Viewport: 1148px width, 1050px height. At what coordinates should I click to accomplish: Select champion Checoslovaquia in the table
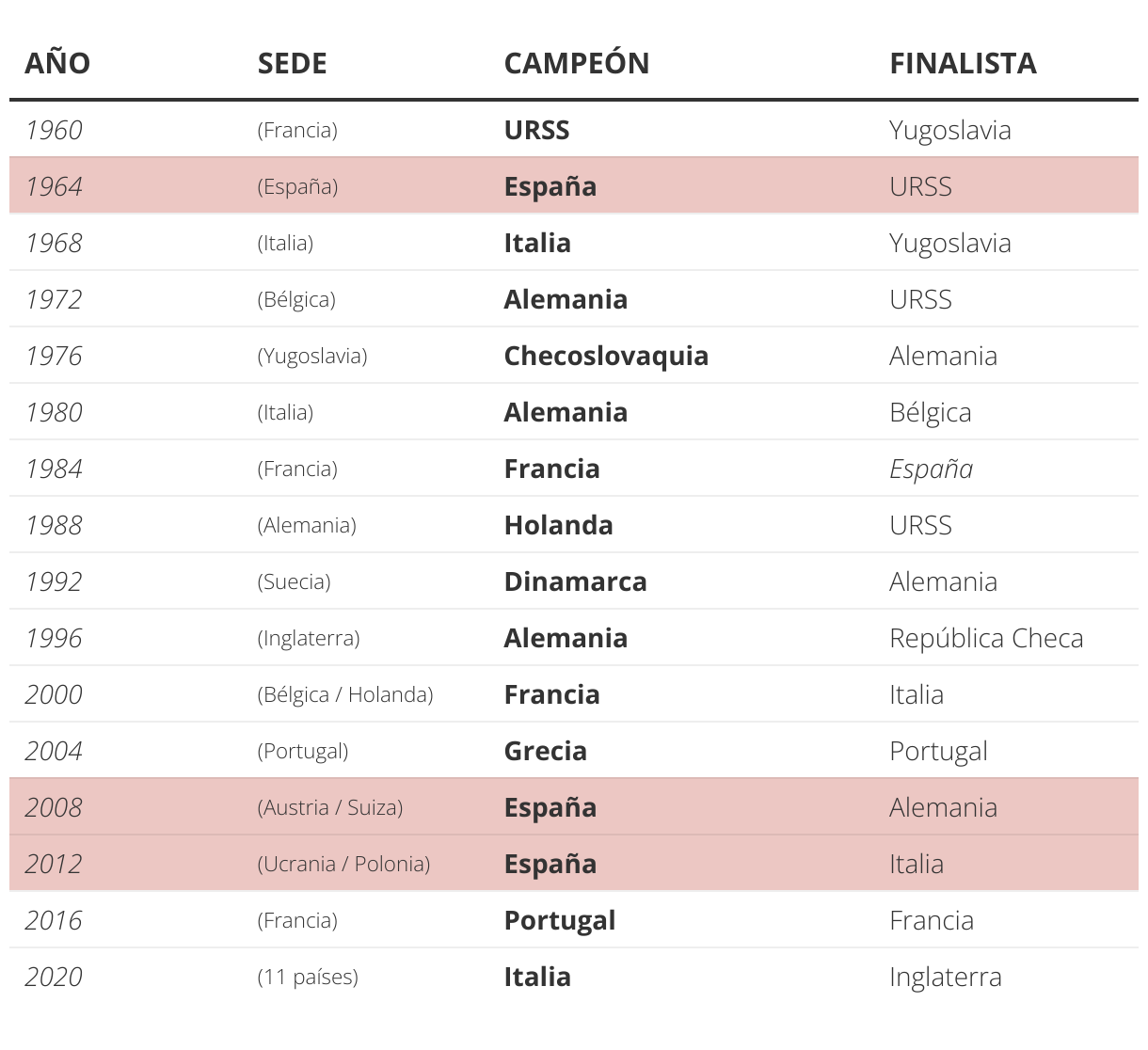coord(606,356)
